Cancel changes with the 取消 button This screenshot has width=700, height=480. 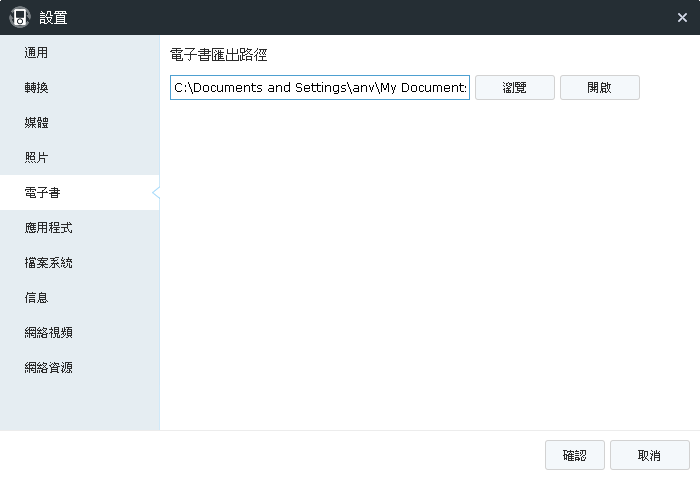[x=649, y=455]
